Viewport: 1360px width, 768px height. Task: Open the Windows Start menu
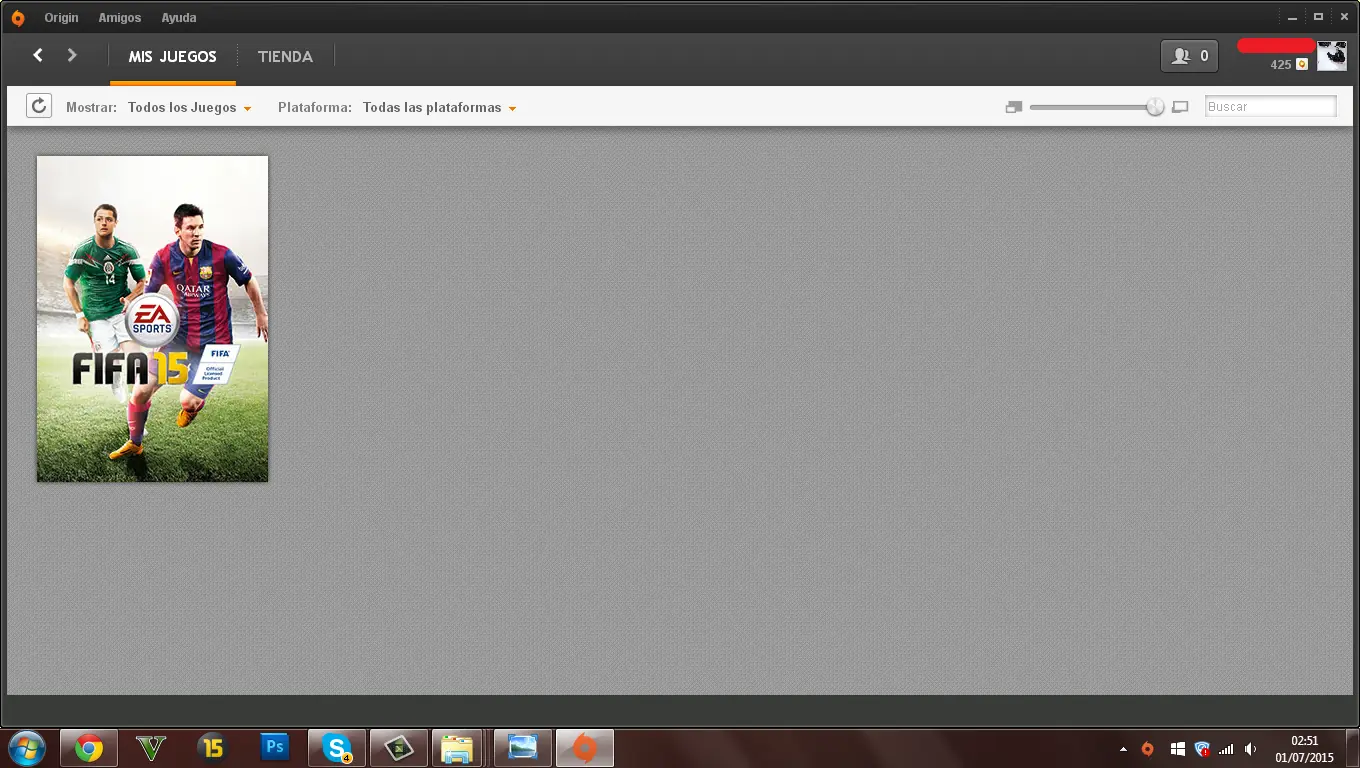click(x=26, y=748)
